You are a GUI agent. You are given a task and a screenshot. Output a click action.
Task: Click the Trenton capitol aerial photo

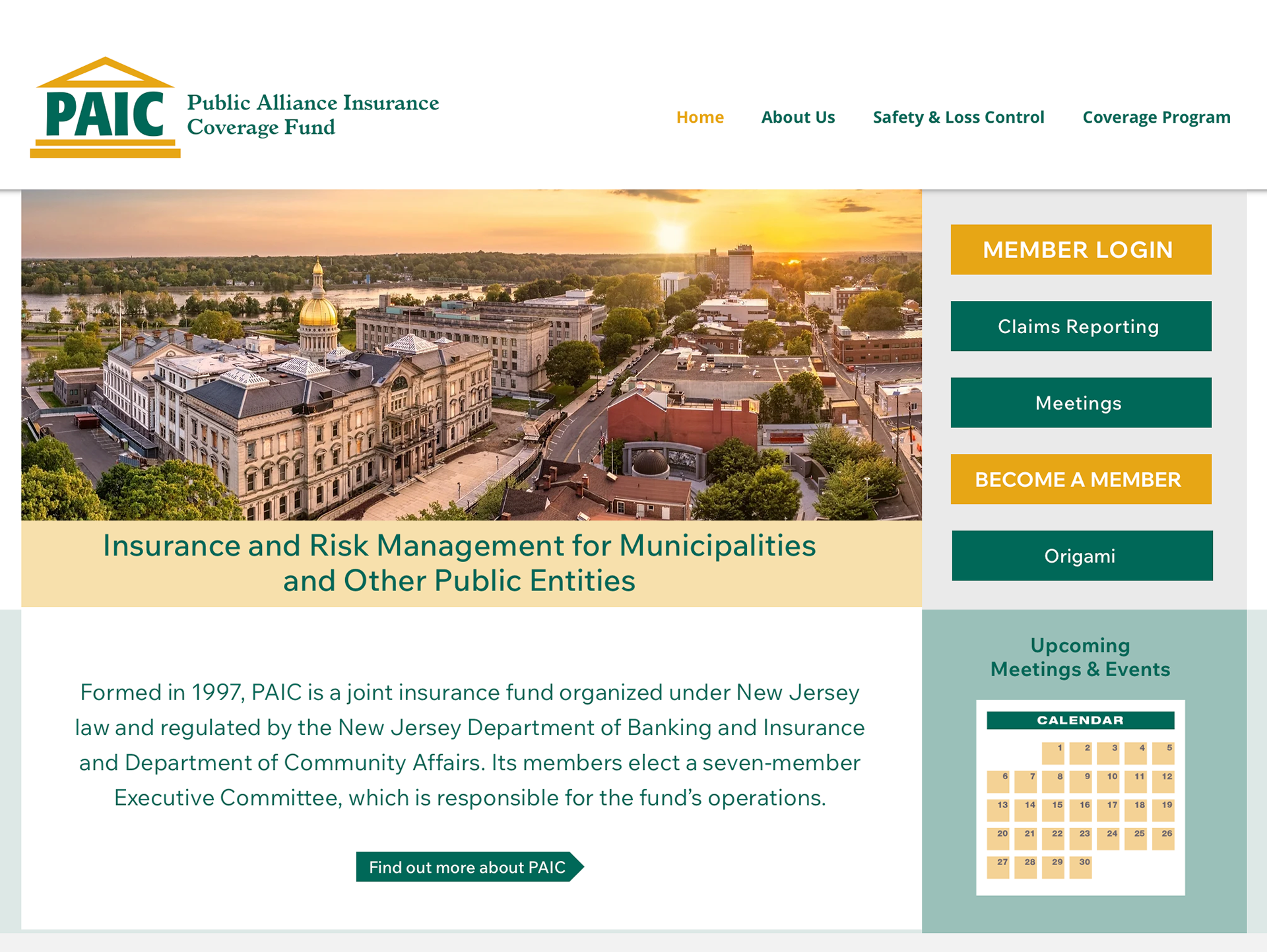[471, 355]
